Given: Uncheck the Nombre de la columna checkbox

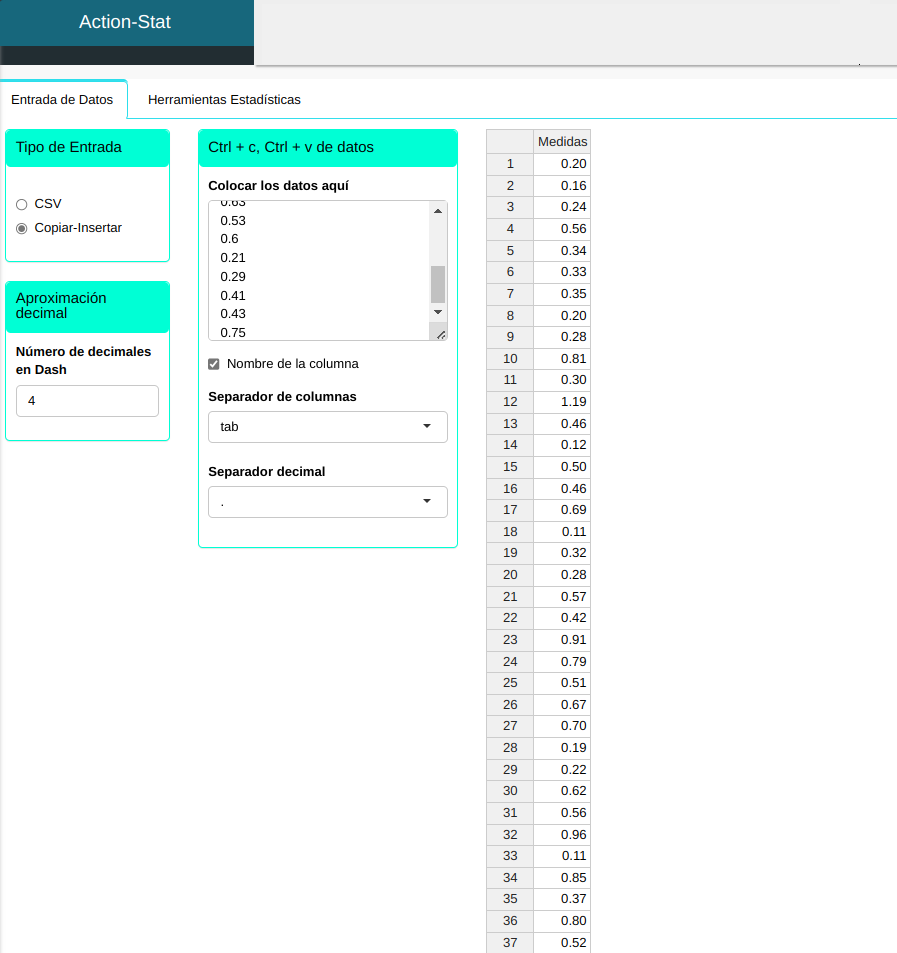Looking at the screenshot, I should pyautogui.click(x=214, y=364).
